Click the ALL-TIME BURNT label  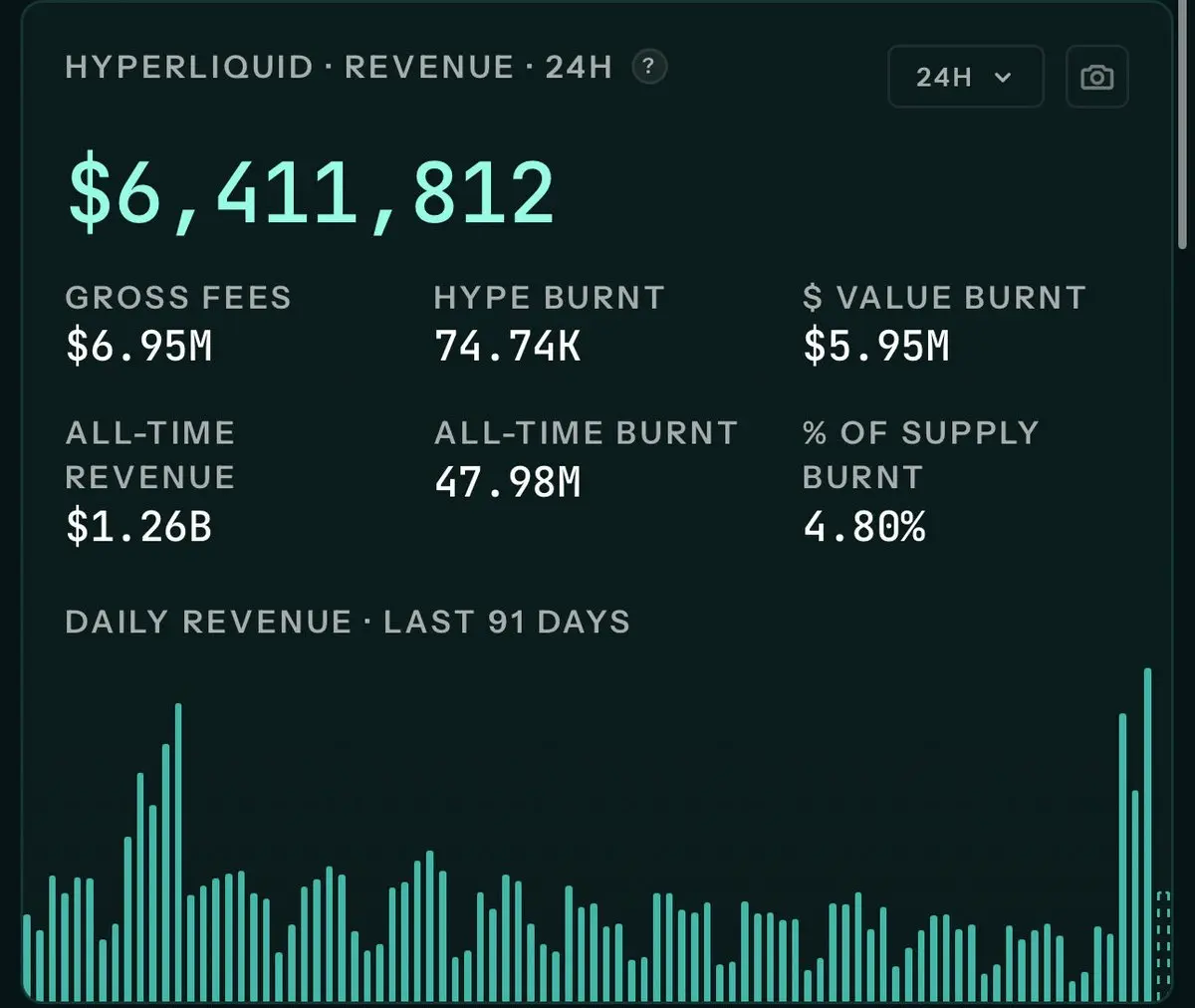point(587,432)
